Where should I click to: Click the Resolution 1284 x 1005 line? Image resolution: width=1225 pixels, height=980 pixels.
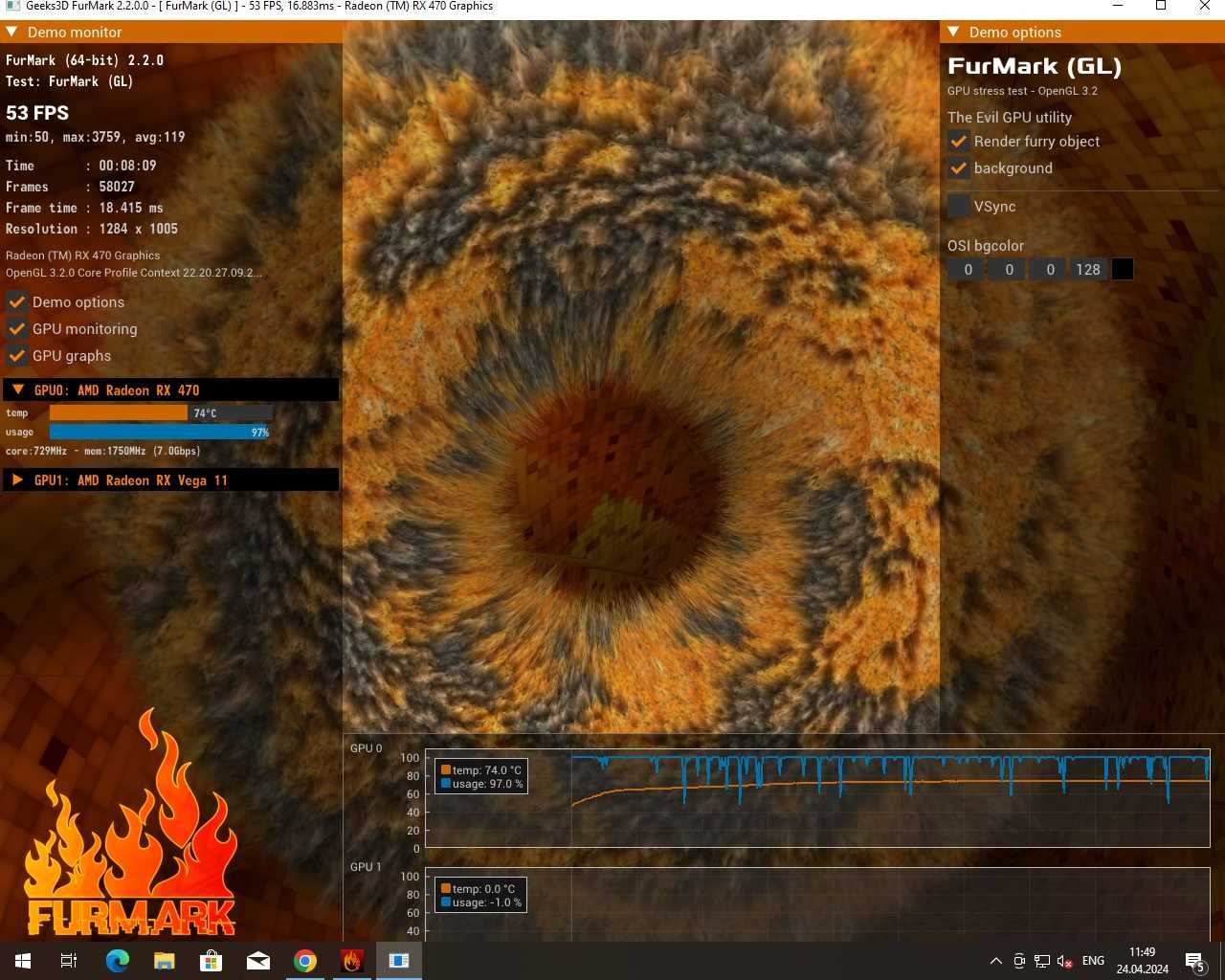[x=92, y=229]
